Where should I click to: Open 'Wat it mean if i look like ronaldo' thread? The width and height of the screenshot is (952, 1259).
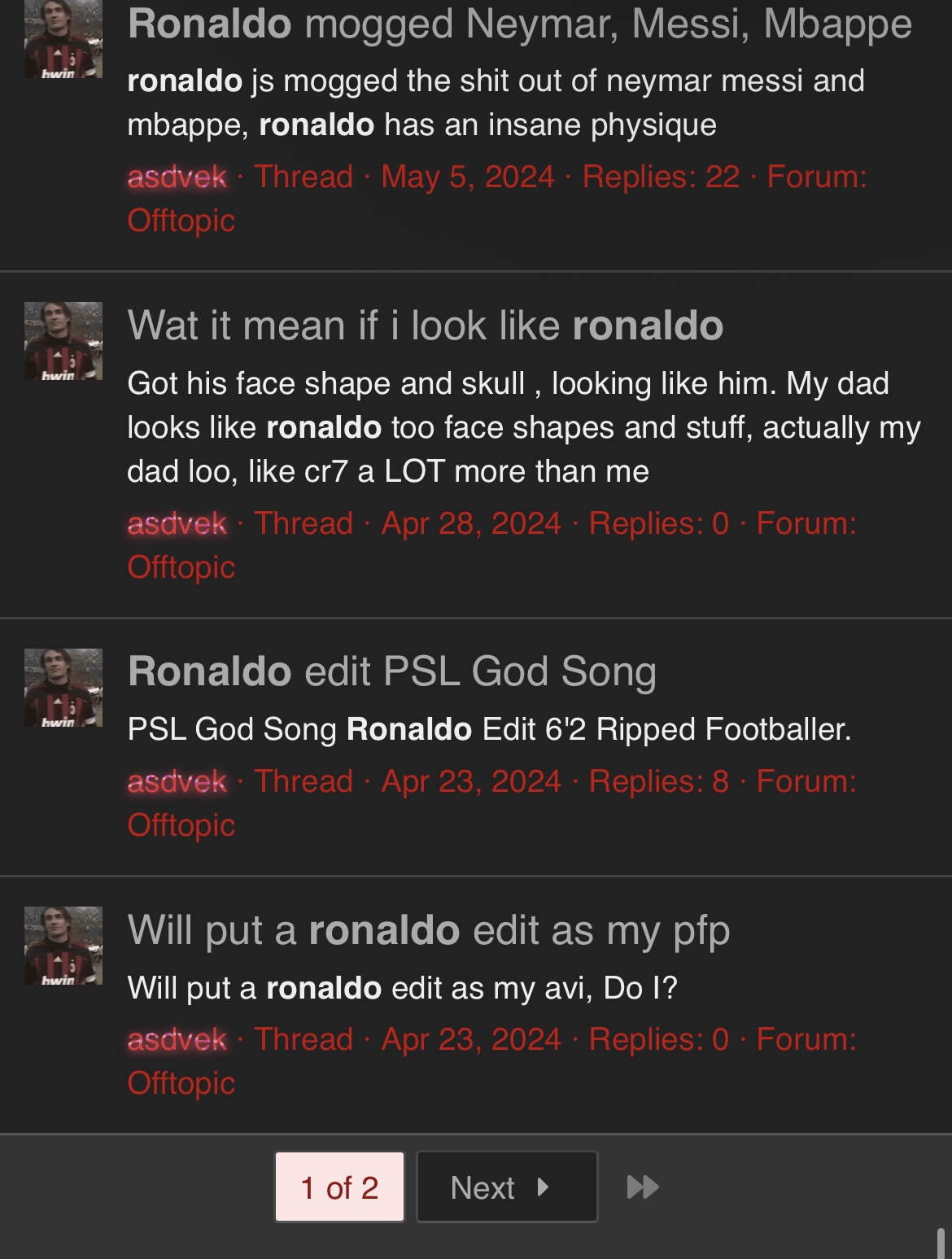425,326
